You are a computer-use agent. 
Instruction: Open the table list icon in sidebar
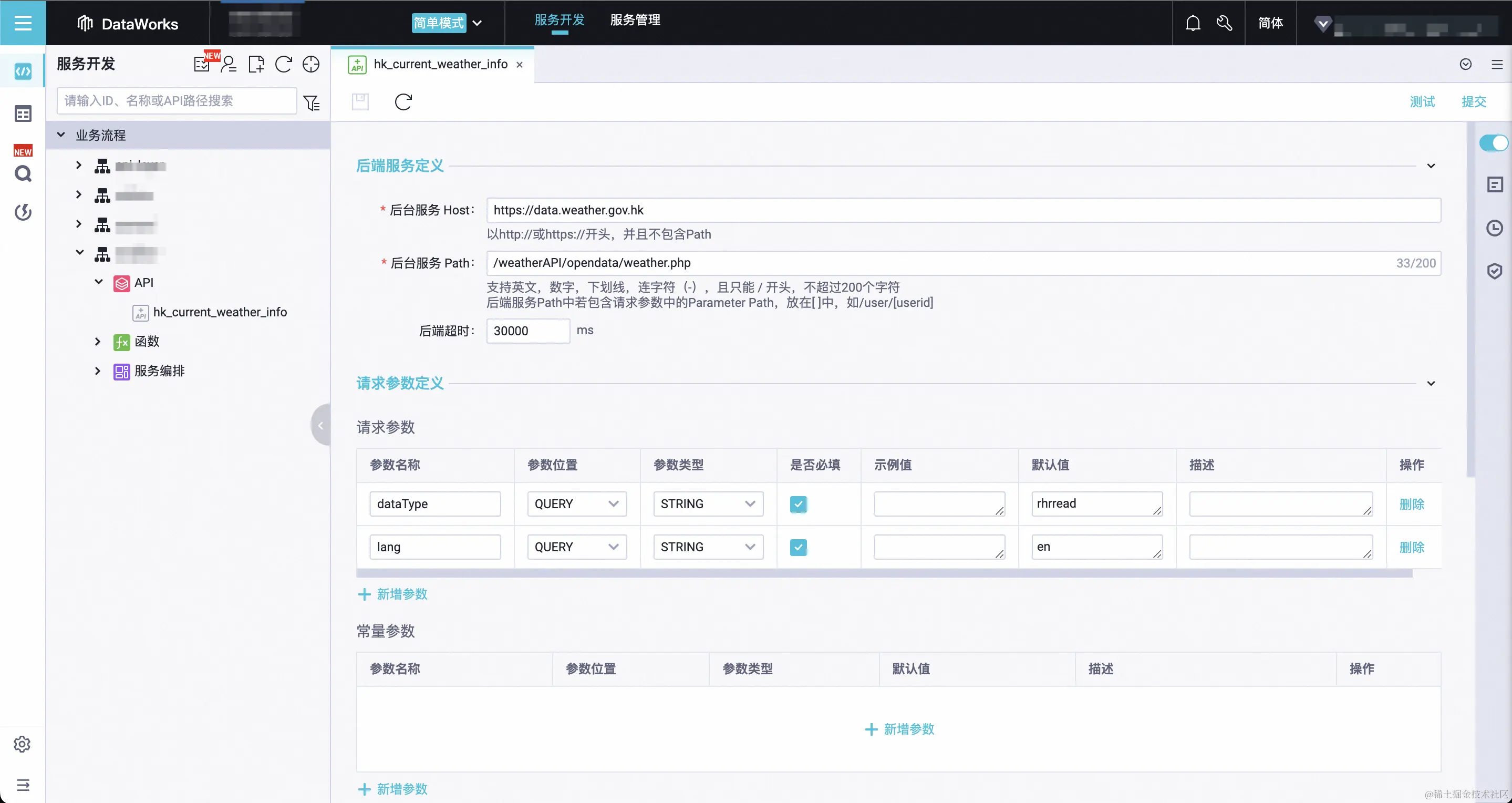23,114
